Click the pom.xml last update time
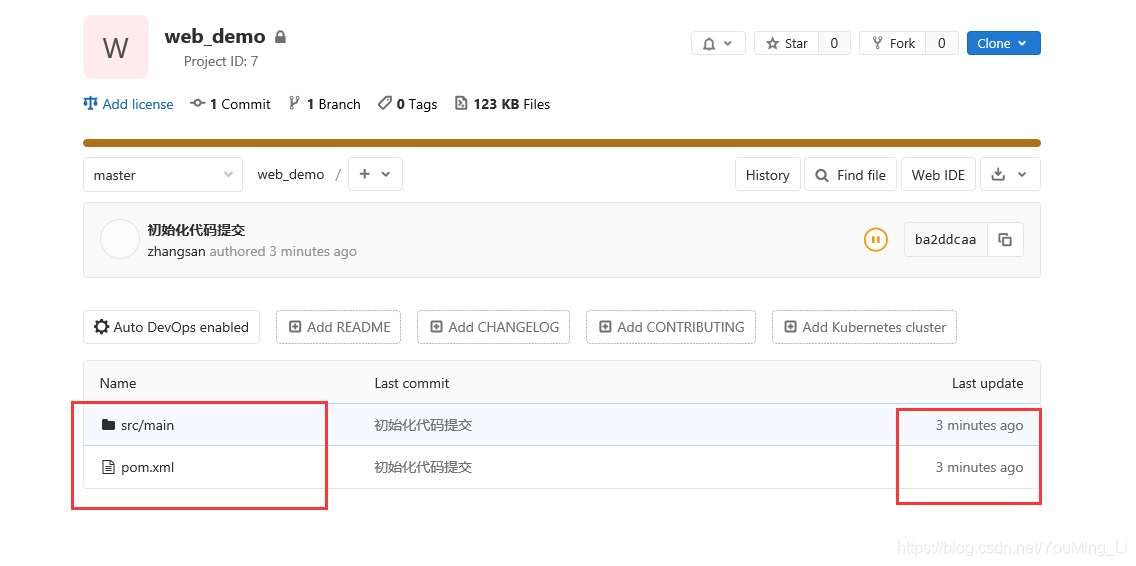Viewport: 1136px width, 566px height. pos(980,467)
